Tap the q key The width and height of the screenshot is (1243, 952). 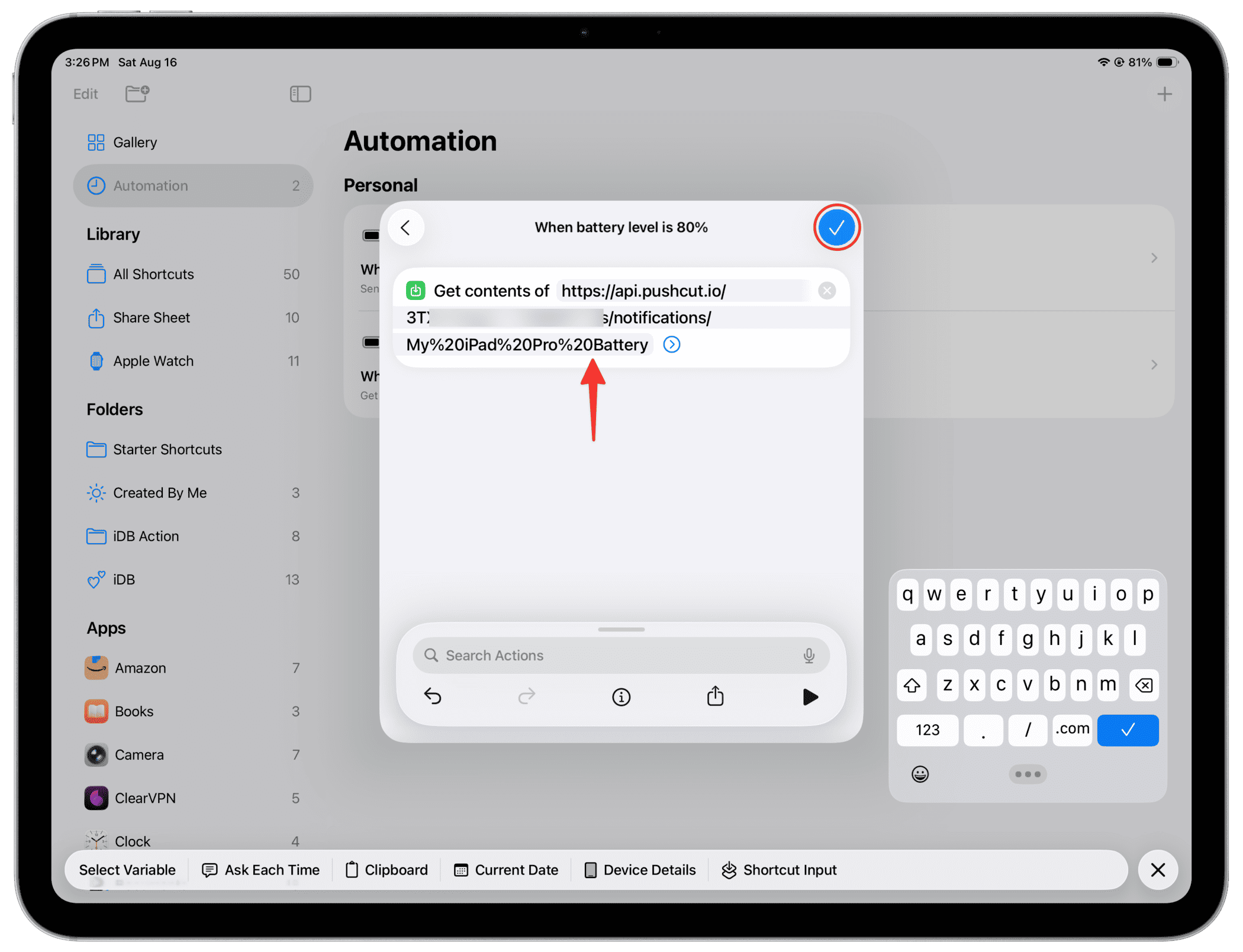pos(907,594)
